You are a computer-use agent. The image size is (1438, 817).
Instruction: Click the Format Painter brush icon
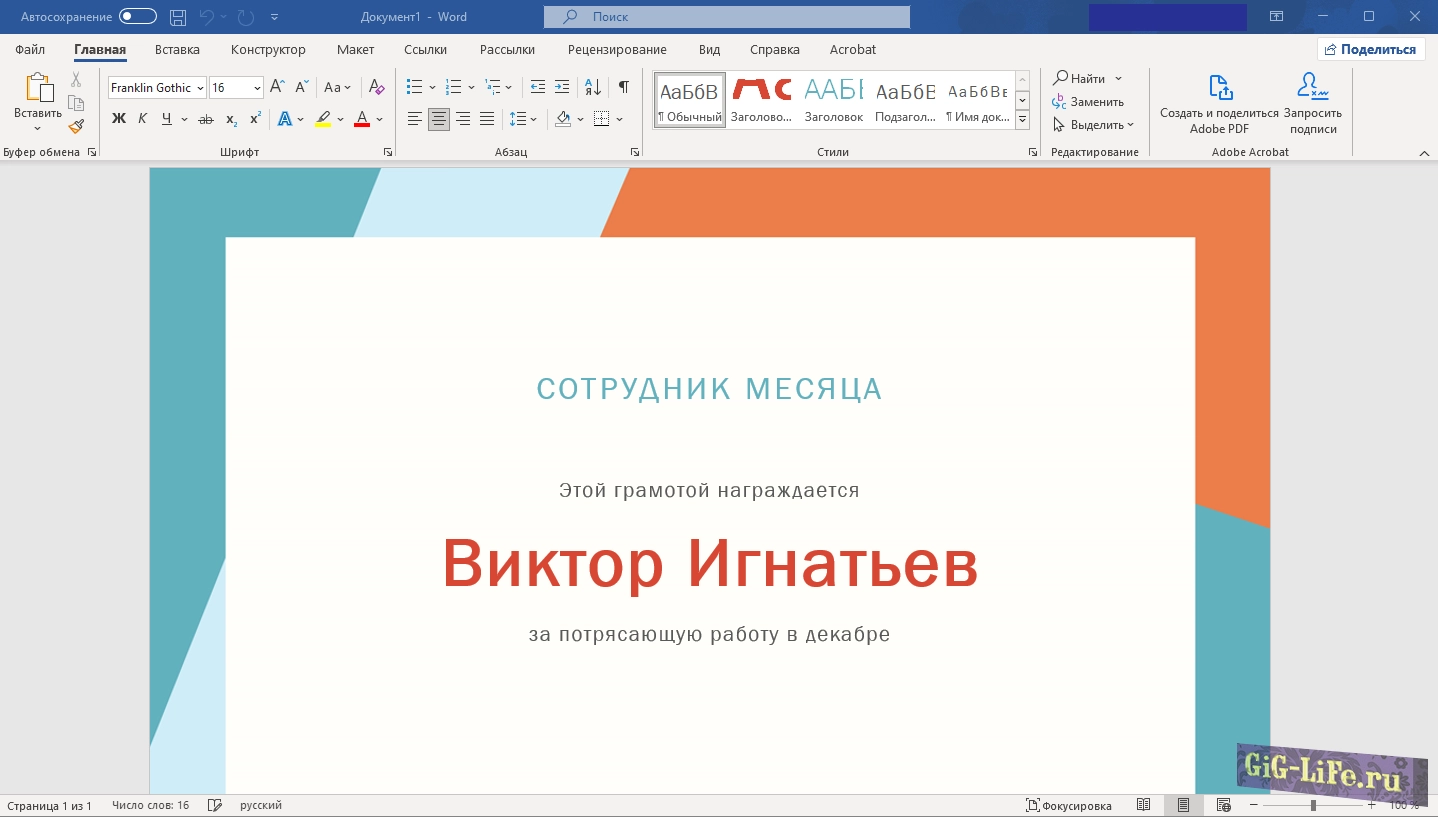[x=76, y=126]
